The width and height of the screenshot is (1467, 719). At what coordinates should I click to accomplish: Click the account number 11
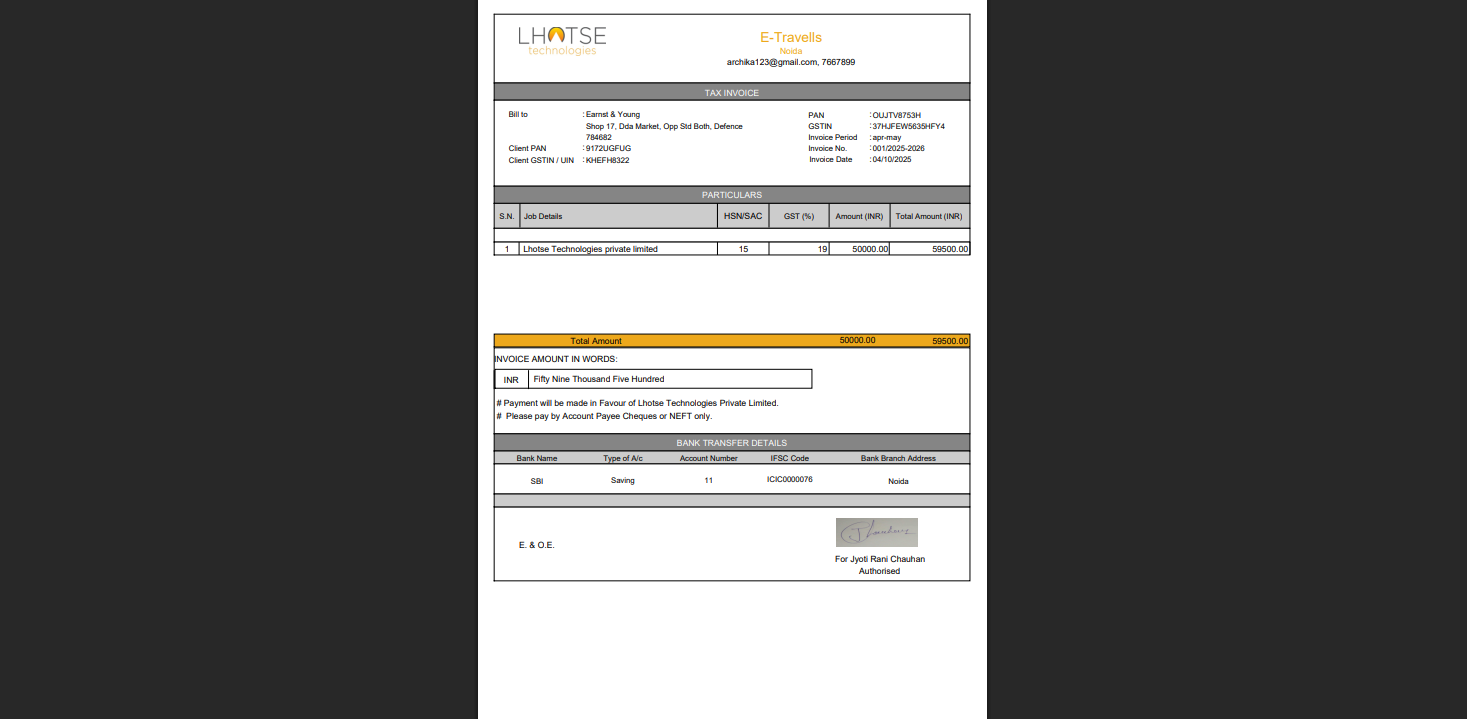[709, 481]
